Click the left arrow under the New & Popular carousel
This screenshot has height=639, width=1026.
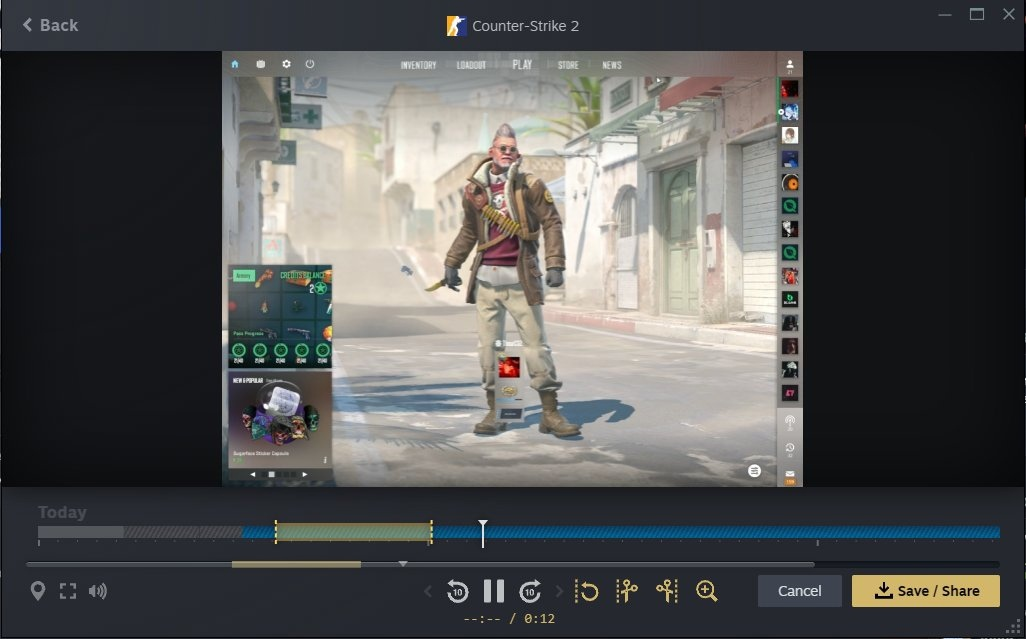click(x=253, y=474)
